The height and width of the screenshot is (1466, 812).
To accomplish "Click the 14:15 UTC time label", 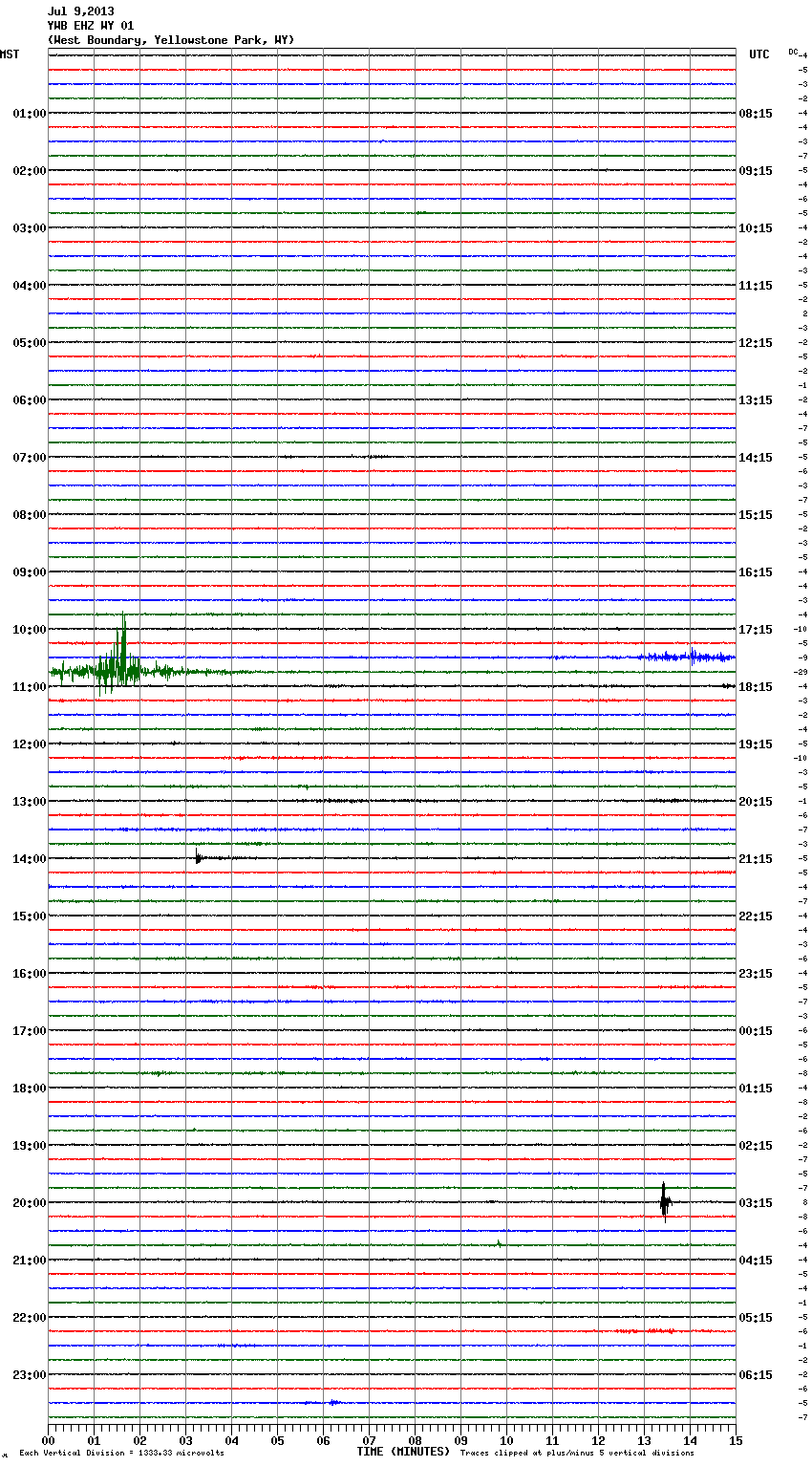I will (756, 458).
